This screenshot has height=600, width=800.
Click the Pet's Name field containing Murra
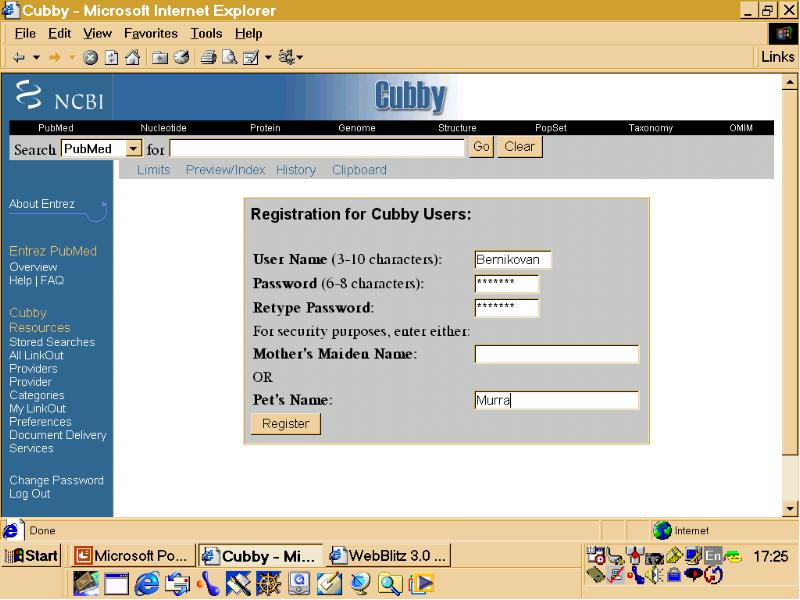coord(557,401)
